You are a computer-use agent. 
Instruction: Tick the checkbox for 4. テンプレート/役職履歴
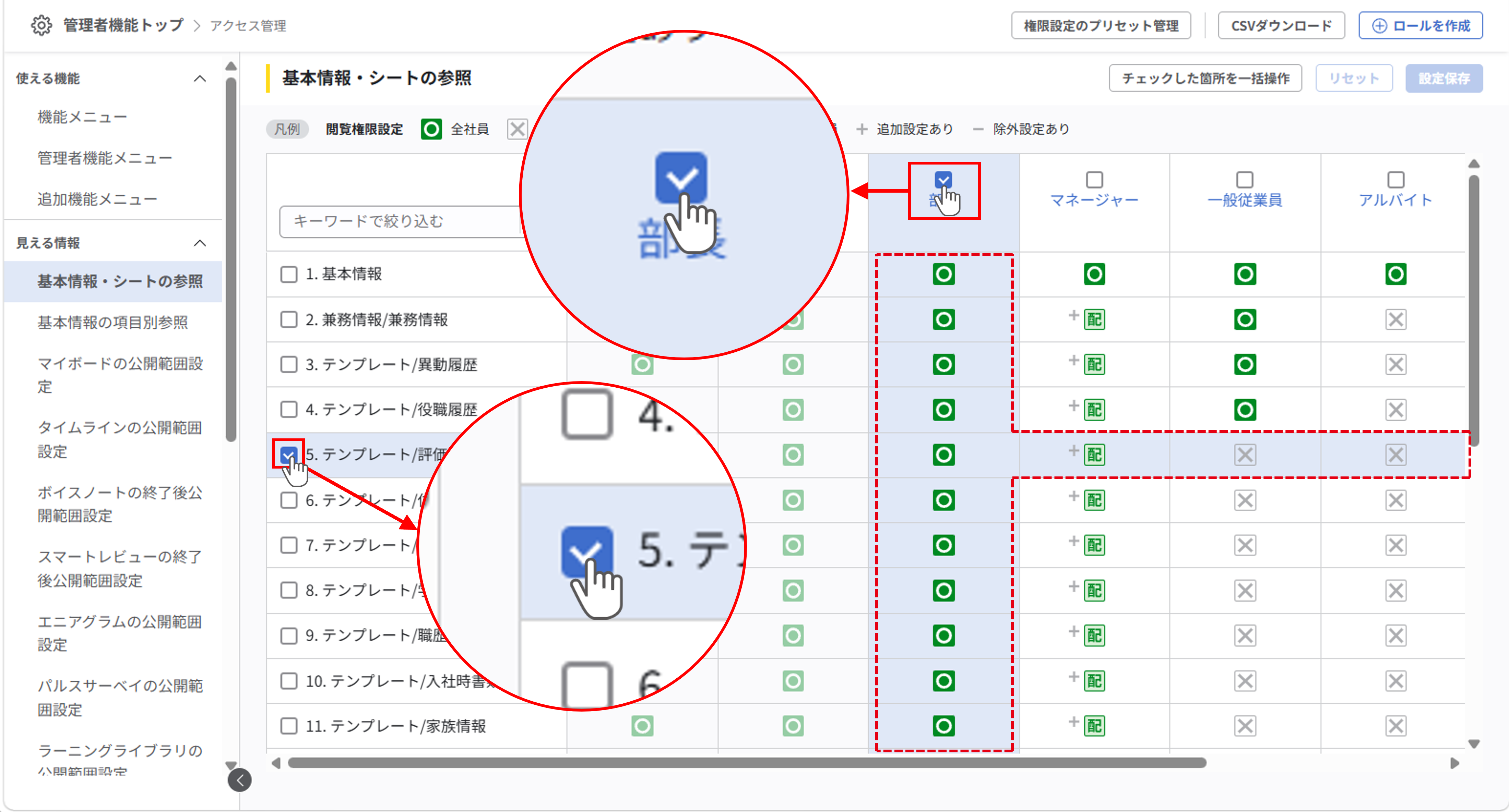[289, 409]
